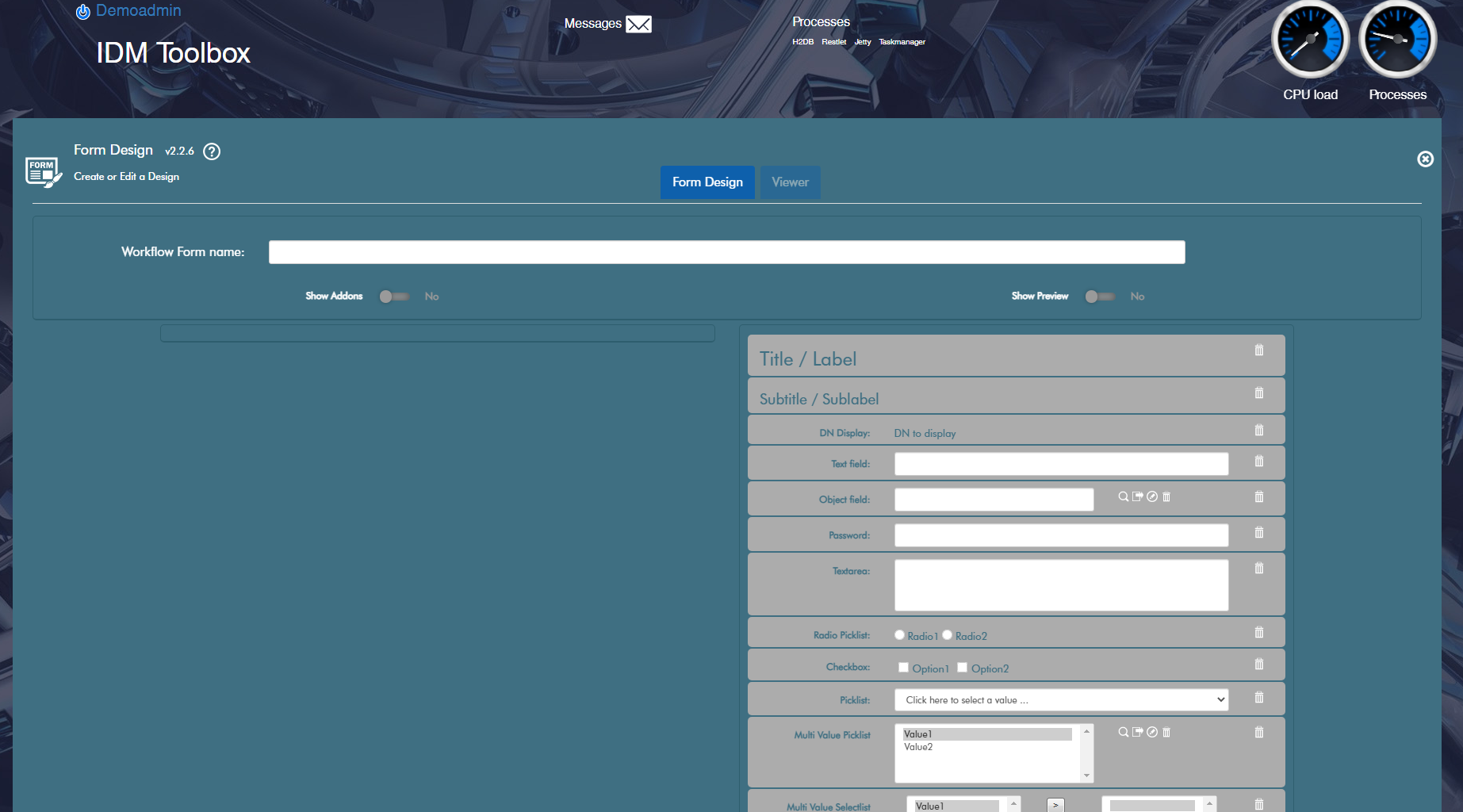The height and width of the screenshot is (812, 1463).
Task: Open the Picklist dropdown
Action: tap(1061, 700)
